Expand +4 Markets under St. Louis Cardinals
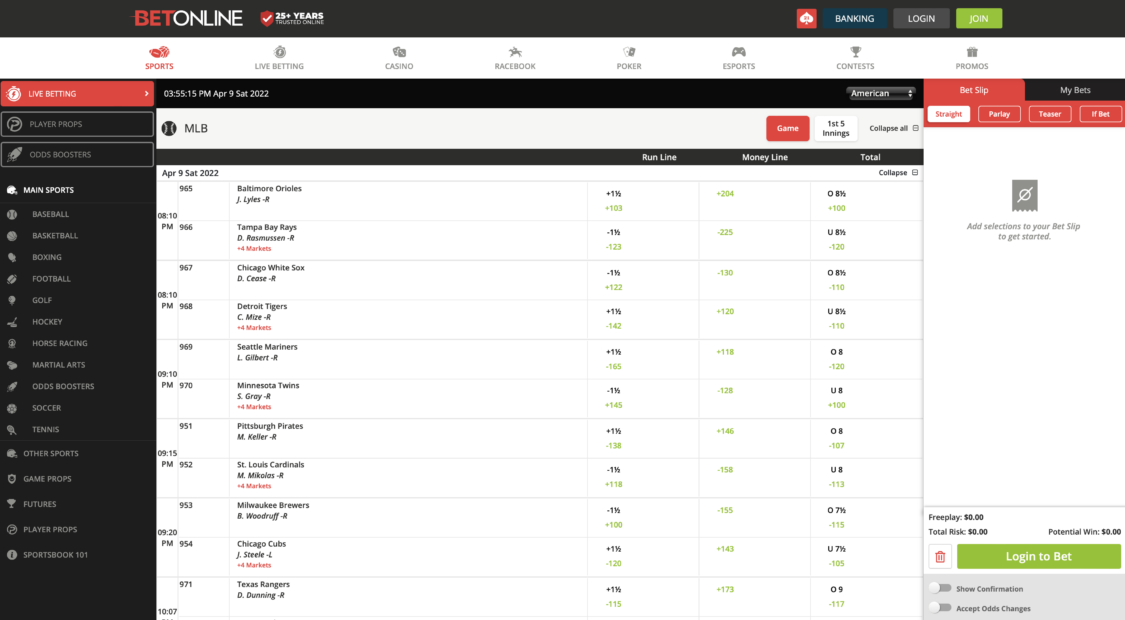The image size is (1125, 620). pyautogui.click(x=254, y=486)
